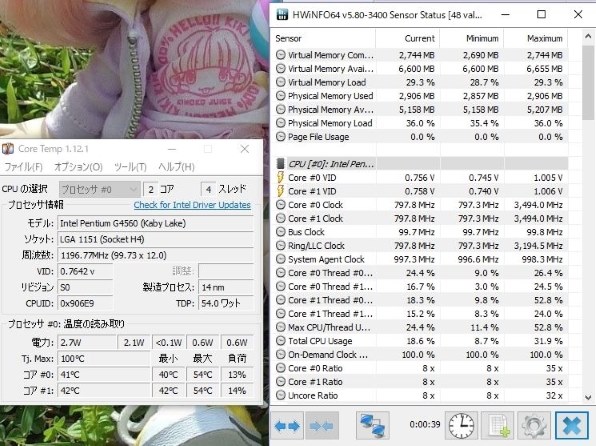Click the HWiNFO scrollbar down arrow
Screen dimensions: 596x446
coord(588,398)
